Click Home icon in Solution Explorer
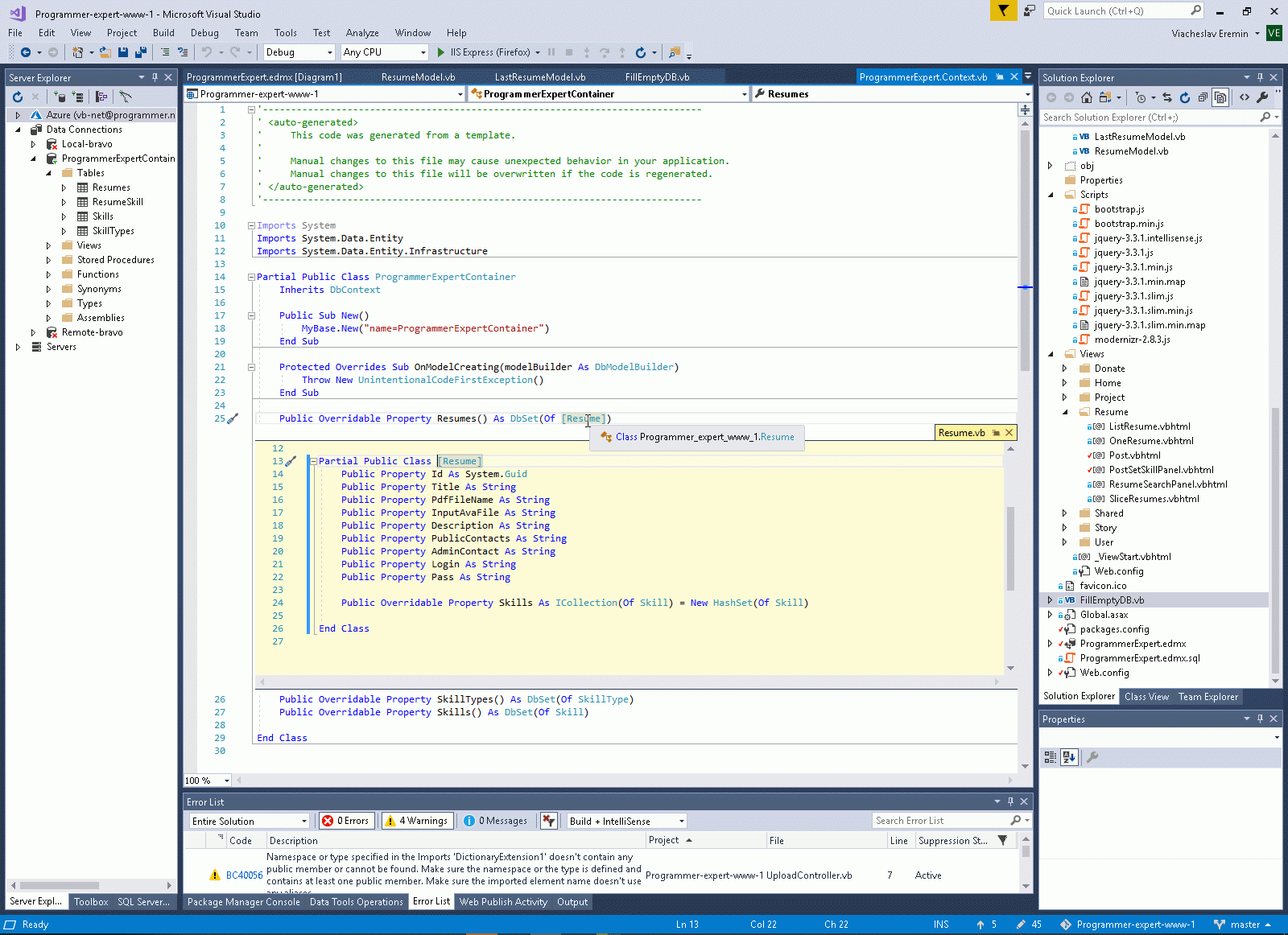The image size is (1288, 935). coord(1087,97)
